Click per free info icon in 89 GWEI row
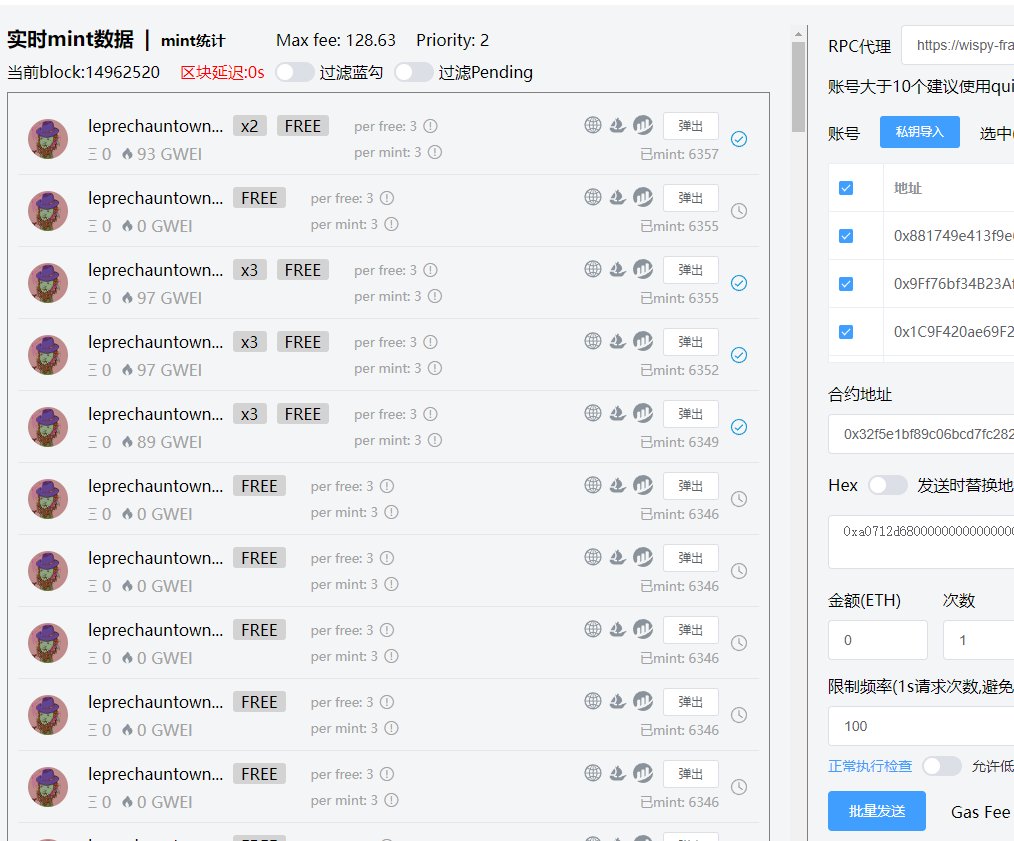The image size is (1014, 841). click(x=430, y=414)
